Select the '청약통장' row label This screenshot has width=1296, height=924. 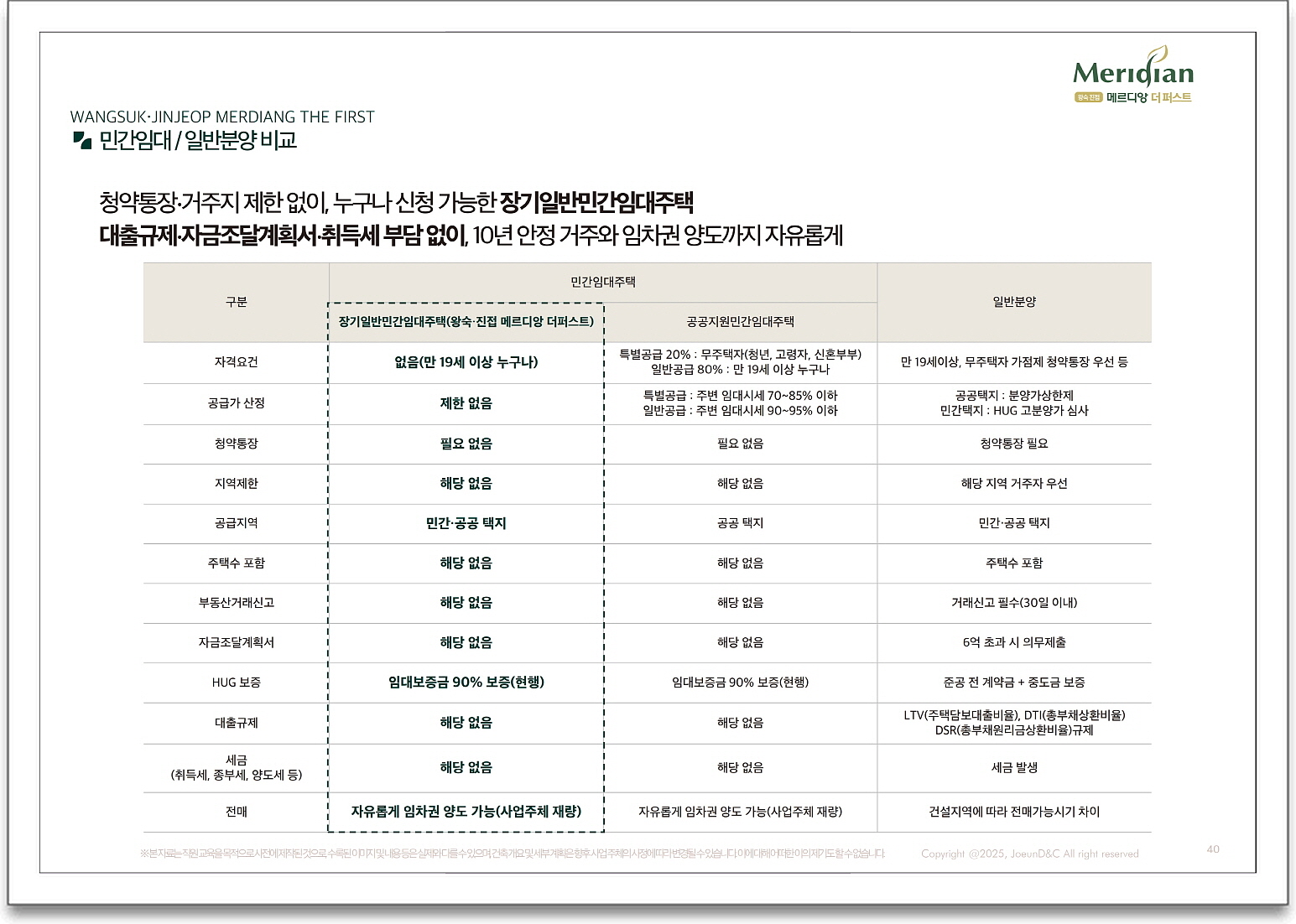pyautogui.click(x=237, y=444)
